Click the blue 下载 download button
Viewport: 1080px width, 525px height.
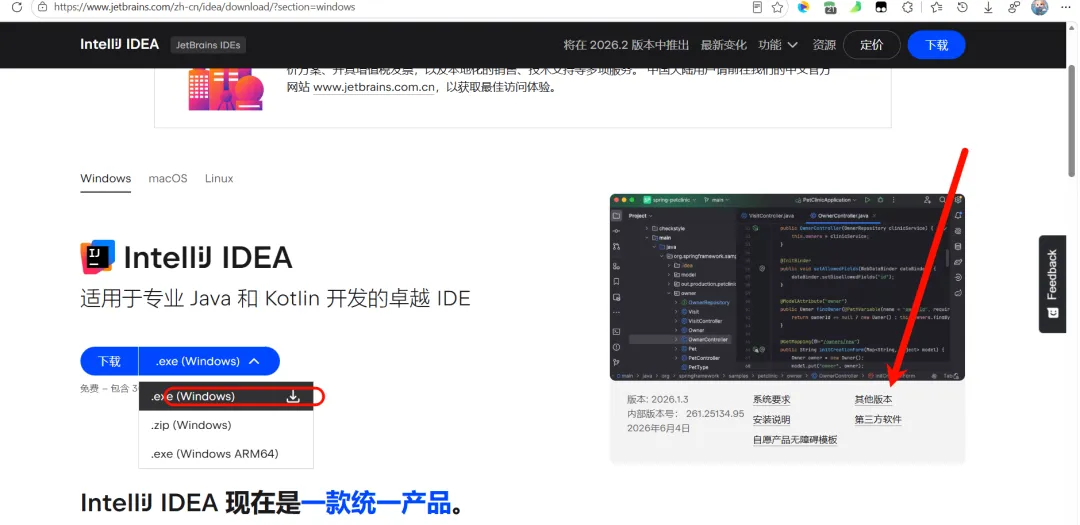[110, 361]
